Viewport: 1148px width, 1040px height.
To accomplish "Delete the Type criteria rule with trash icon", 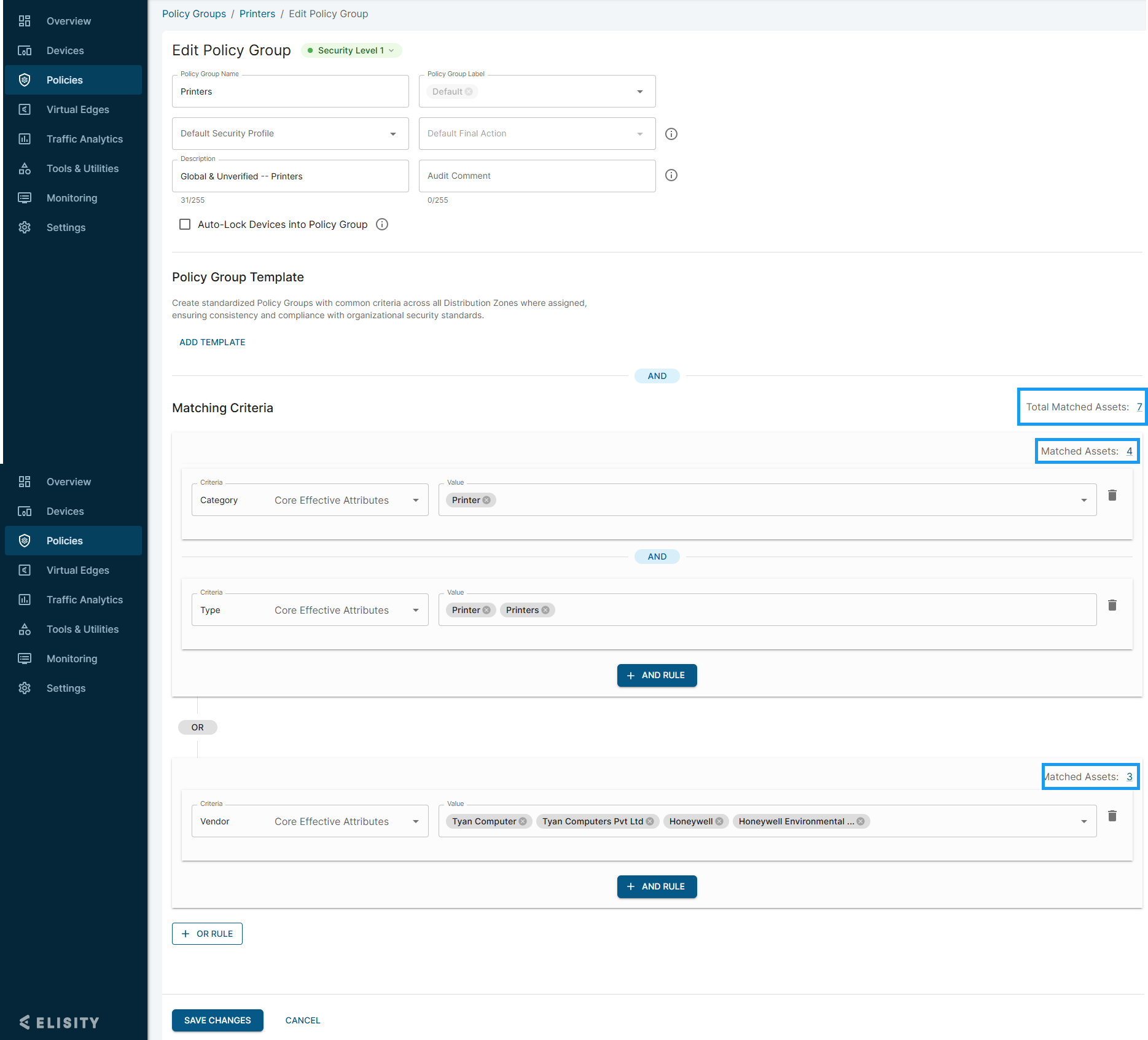I will tap(1112, 605).
